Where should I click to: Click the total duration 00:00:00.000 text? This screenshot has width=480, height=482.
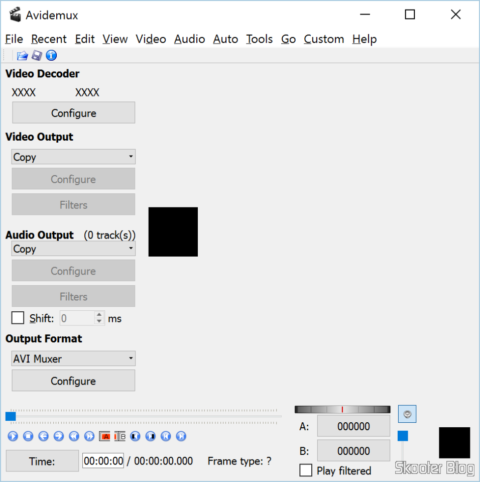pyautogui.click(x=163, y=461)
